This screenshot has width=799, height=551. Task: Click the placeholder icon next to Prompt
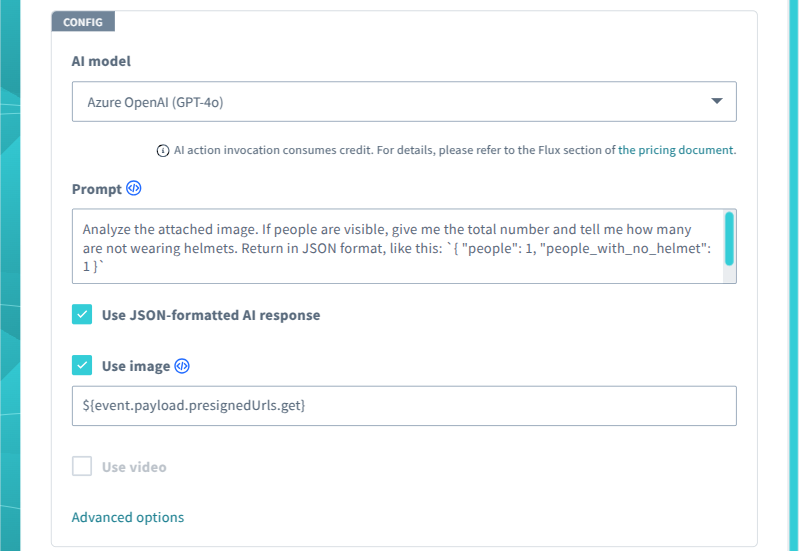[x=134, y=189]
